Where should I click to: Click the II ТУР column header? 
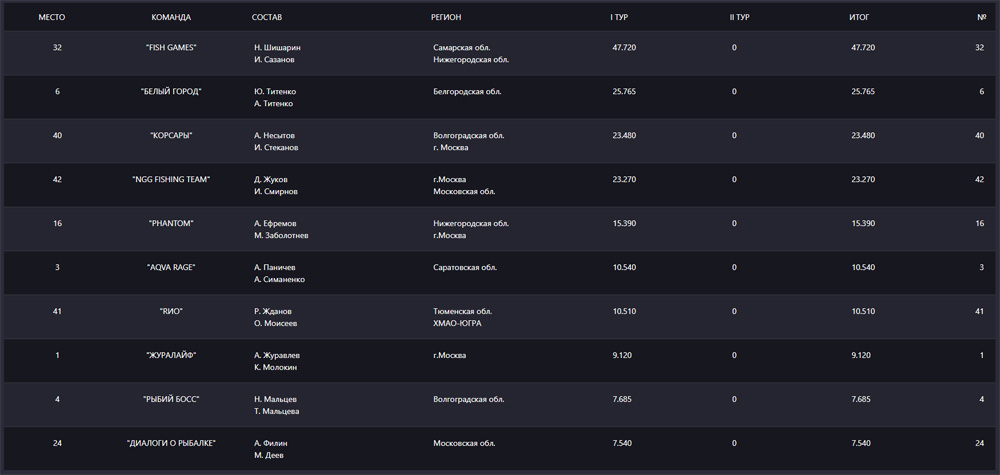pyautogui.click(x=739, y=17)
